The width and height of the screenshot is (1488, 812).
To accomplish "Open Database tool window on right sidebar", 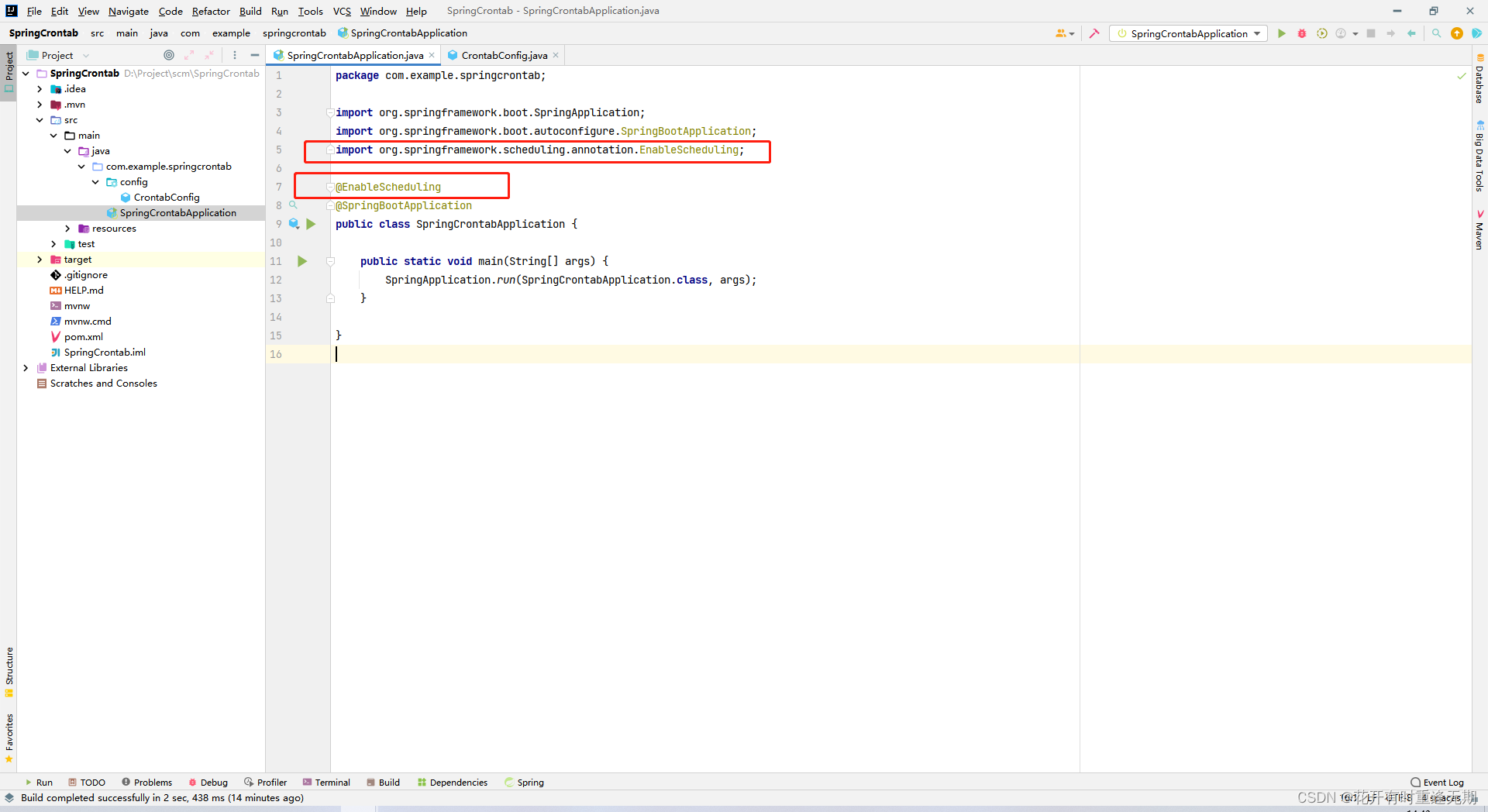I will [x=1479, y=79].
